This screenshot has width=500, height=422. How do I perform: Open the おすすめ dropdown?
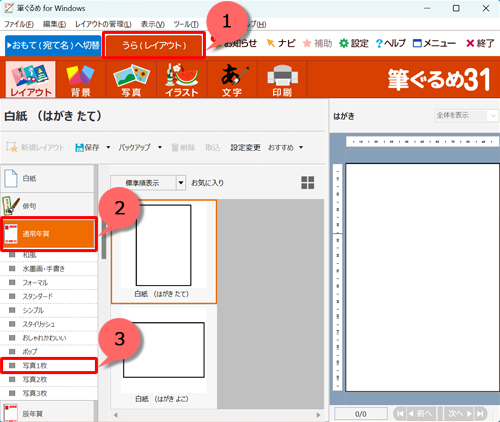coord(286,147)
